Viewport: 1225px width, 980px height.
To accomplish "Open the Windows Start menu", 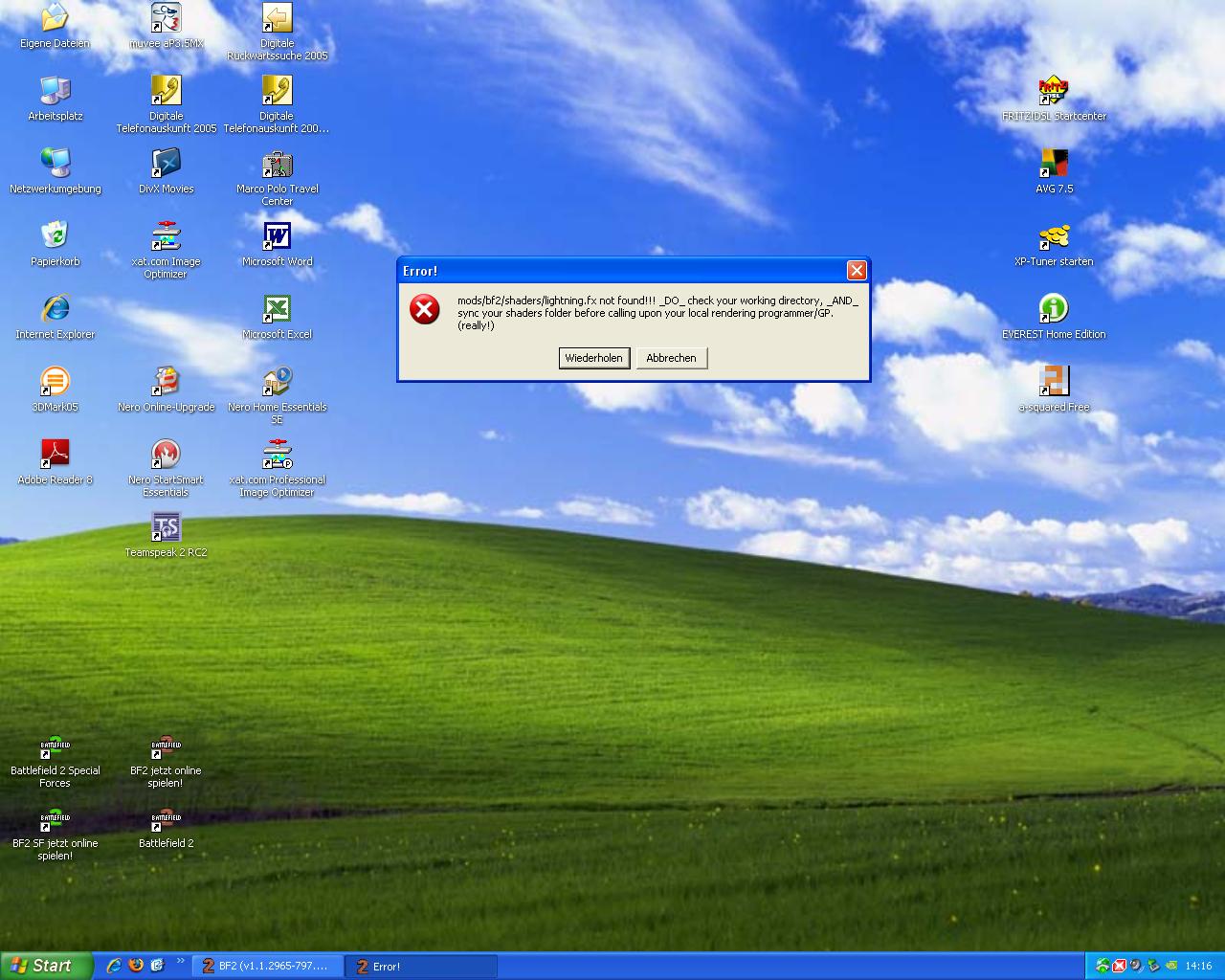I will [x=46, y=966].
